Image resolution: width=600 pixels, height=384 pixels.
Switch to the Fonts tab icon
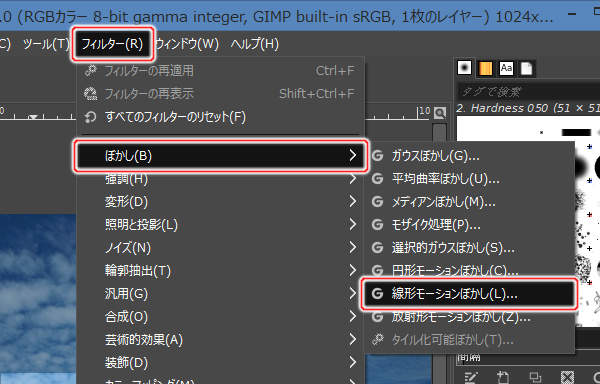(506, 68)
